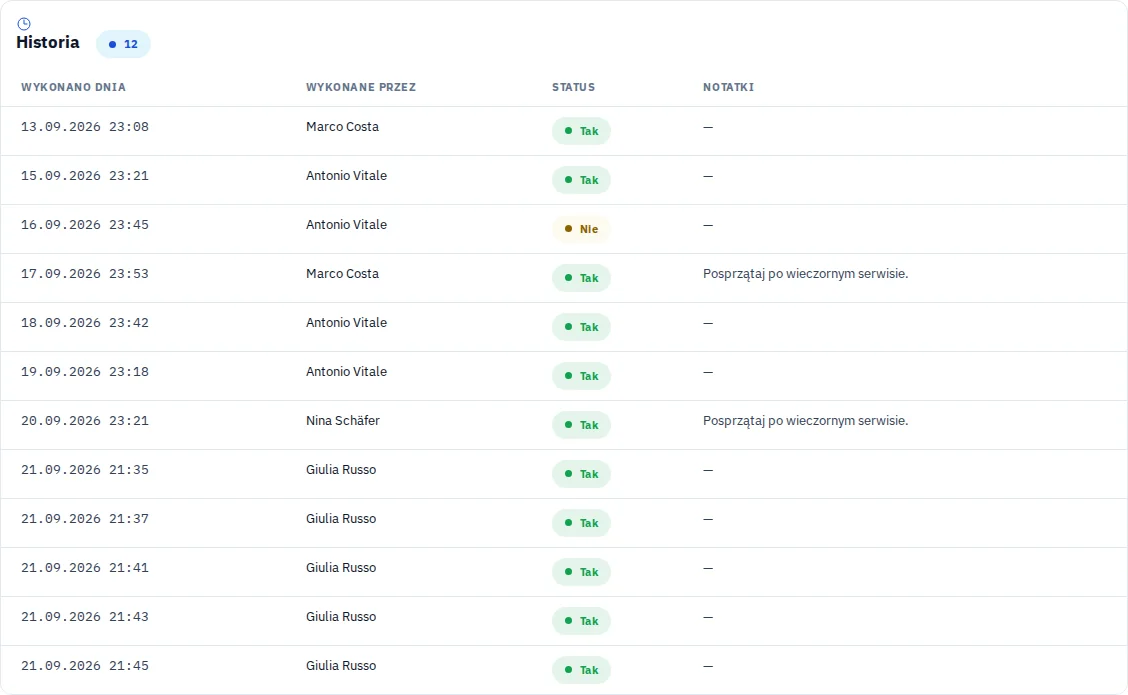Select the timestamp 20.09.2026 23:21

point(85,420)
